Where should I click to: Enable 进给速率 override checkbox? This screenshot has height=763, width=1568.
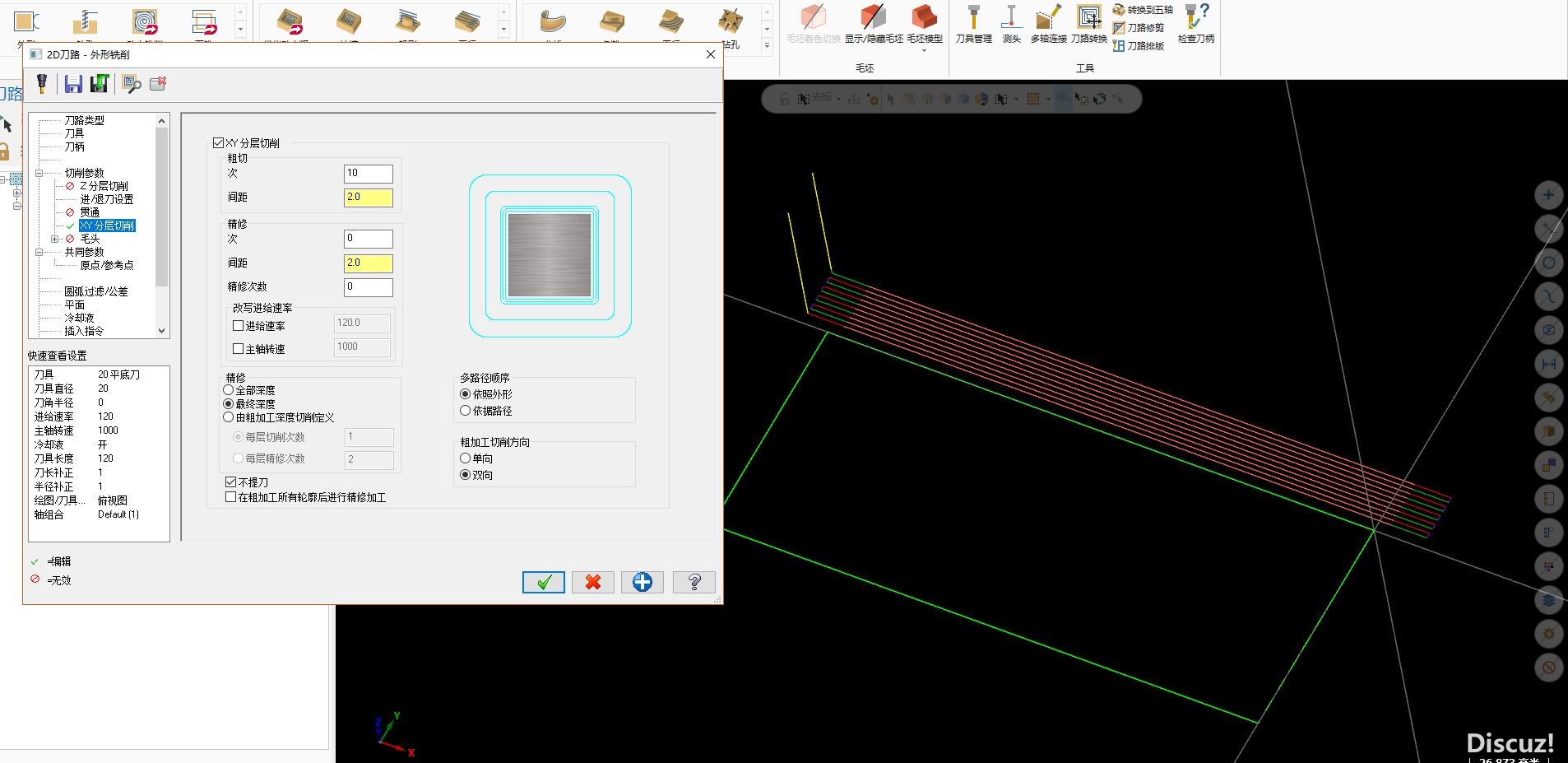point(238,326)
